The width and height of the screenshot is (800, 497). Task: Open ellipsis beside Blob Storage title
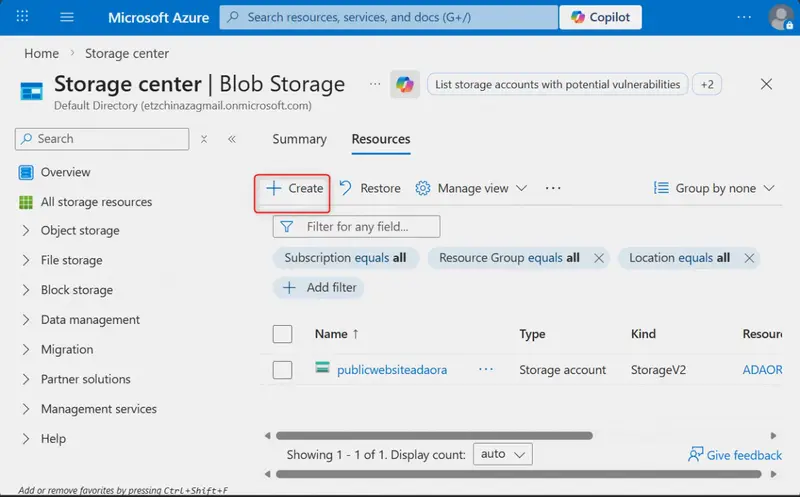click(x=375, y=84)
